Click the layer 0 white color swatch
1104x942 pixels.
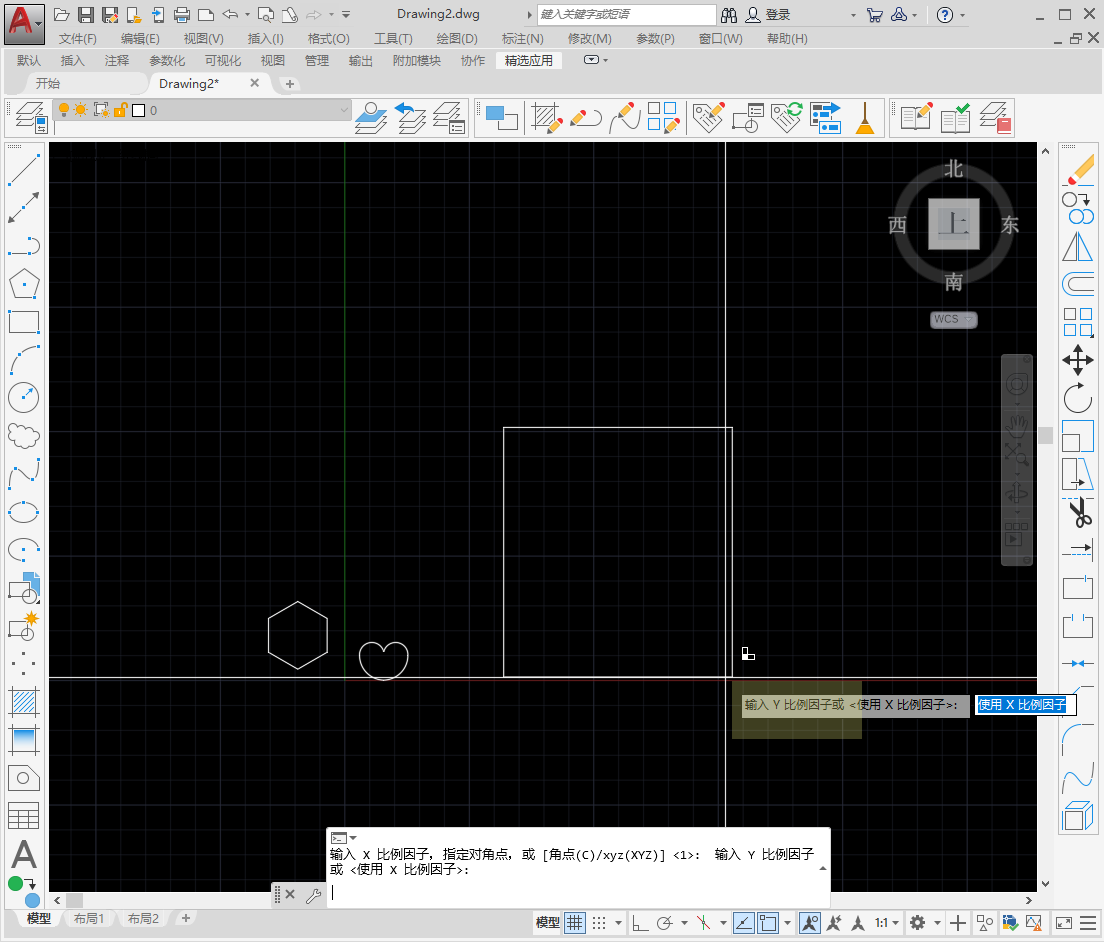pyautogui.click(x=139, y=110)
